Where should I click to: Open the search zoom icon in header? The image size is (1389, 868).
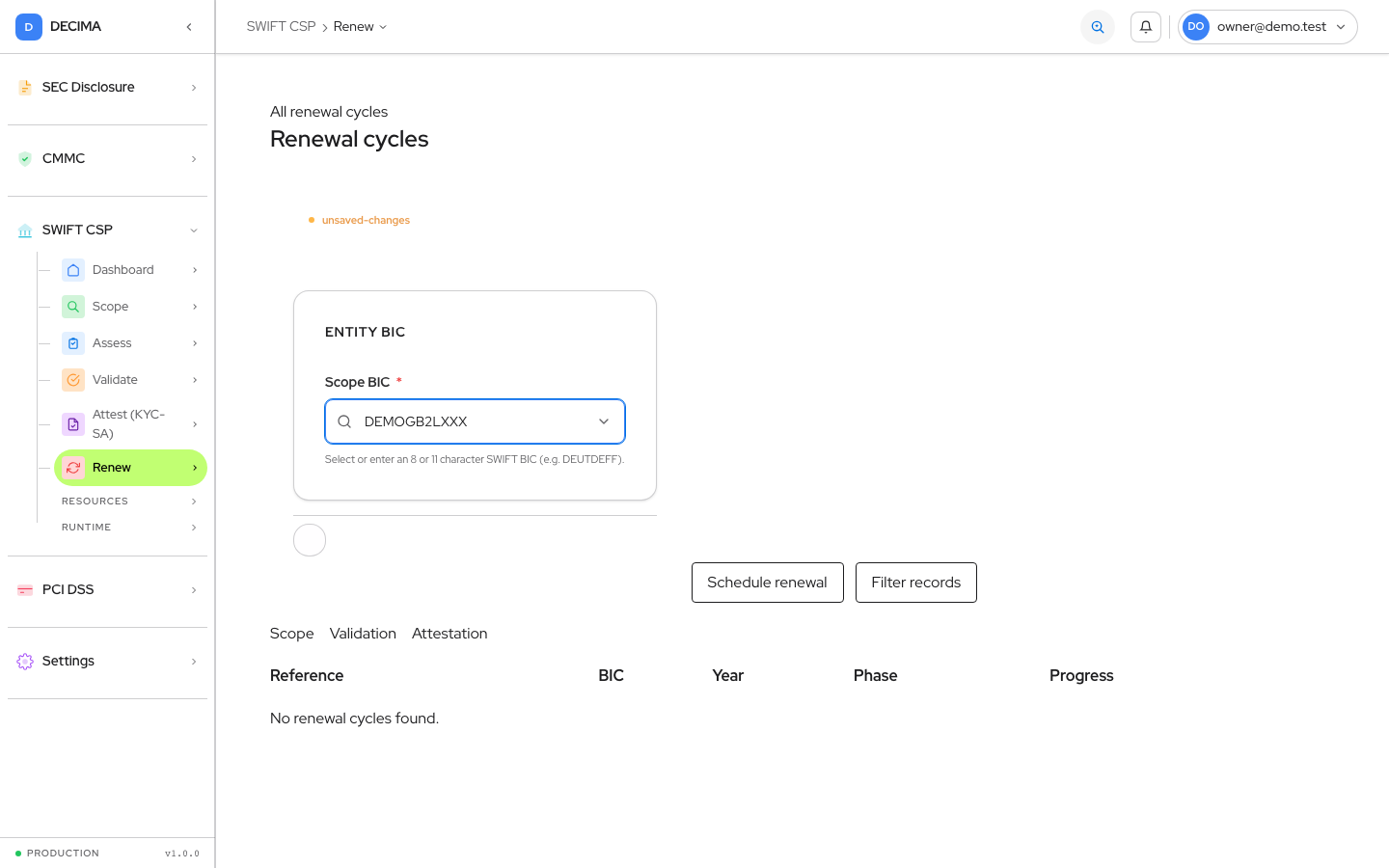click(x=1098, y=27)
